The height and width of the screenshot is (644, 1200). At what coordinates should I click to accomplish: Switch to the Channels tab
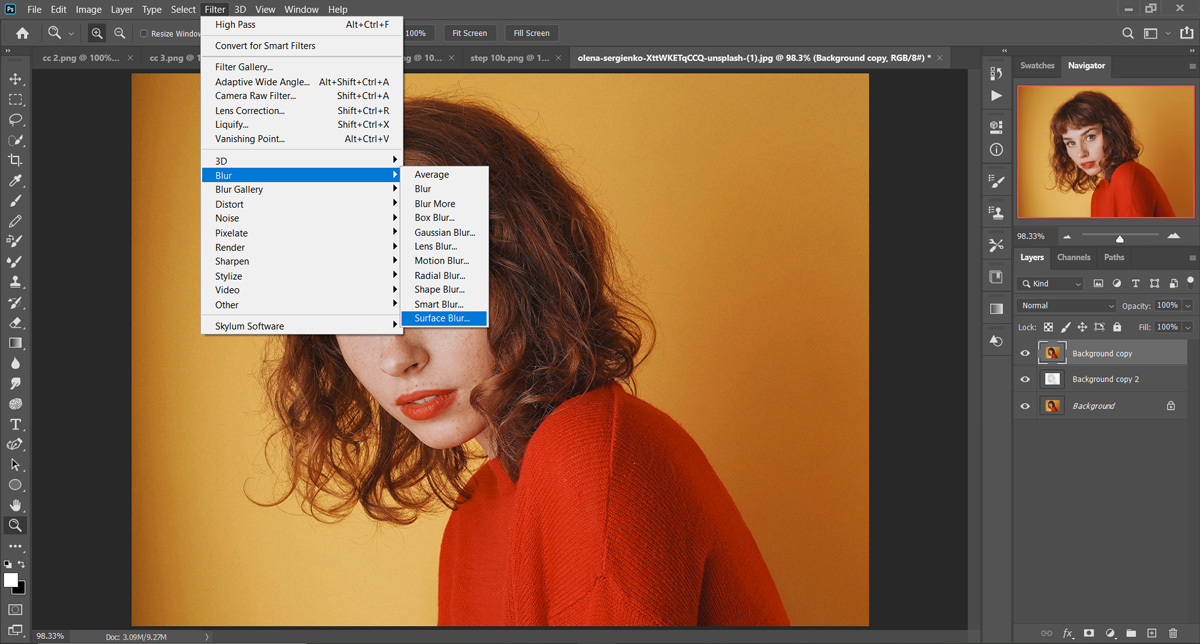[1073, 257]
